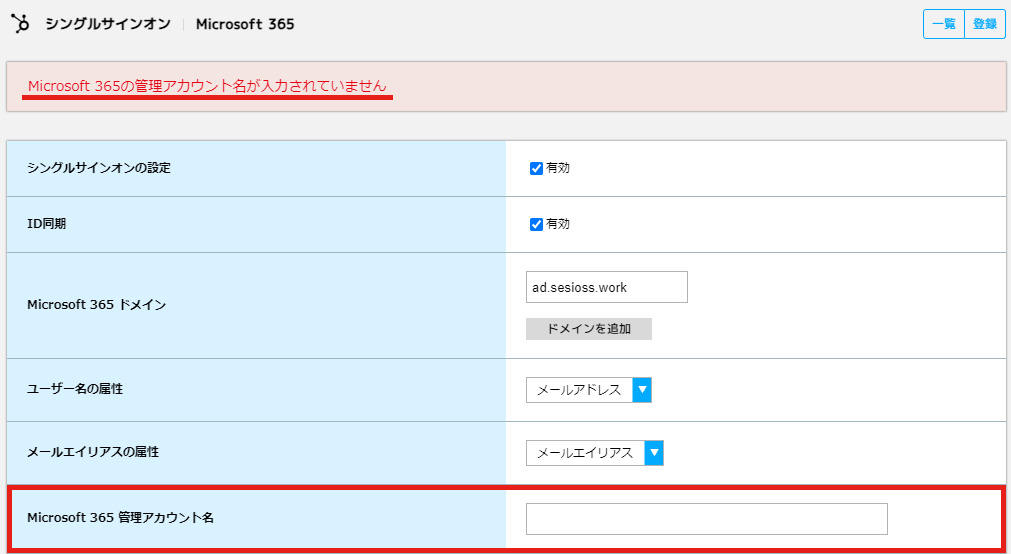This screenshot has height=554, width=1011.
Task: Open the ユーザー名の属性 dropdown
Action: tap(589, 390)
